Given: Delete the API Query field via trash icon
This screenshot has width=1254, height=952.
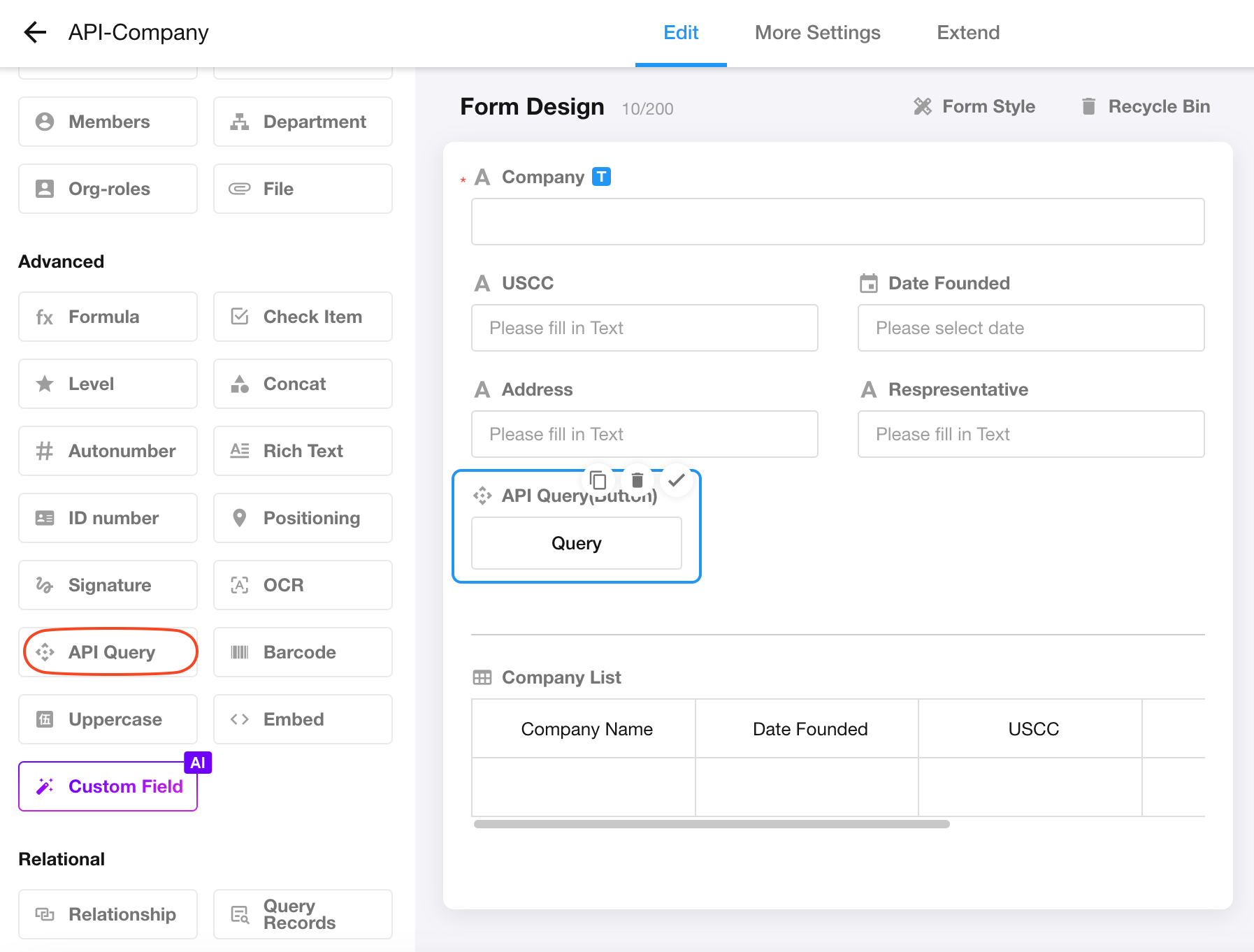Looking at the screenshot, I should (x=637, y=480).
